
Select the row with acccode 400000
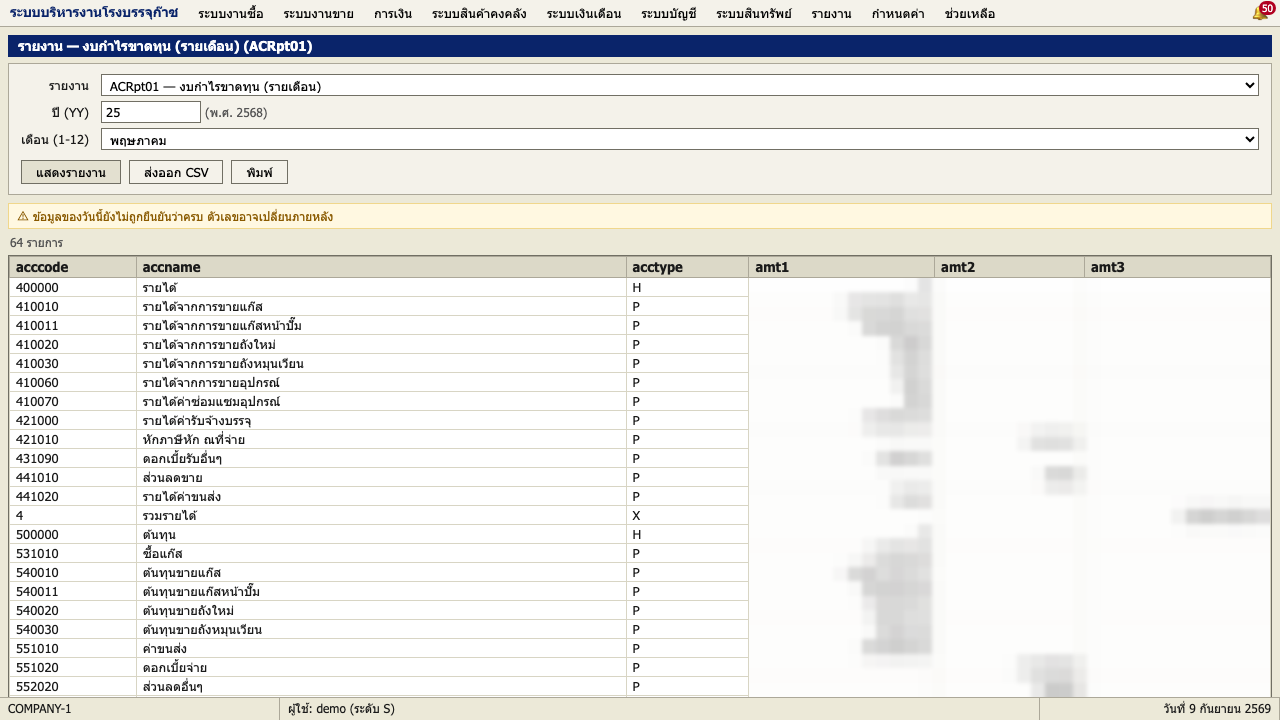(x=640, y=287)
